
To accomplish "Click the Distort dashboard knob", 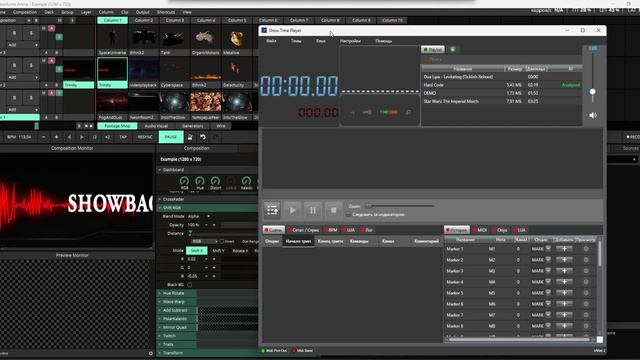I will pos(215,181).
